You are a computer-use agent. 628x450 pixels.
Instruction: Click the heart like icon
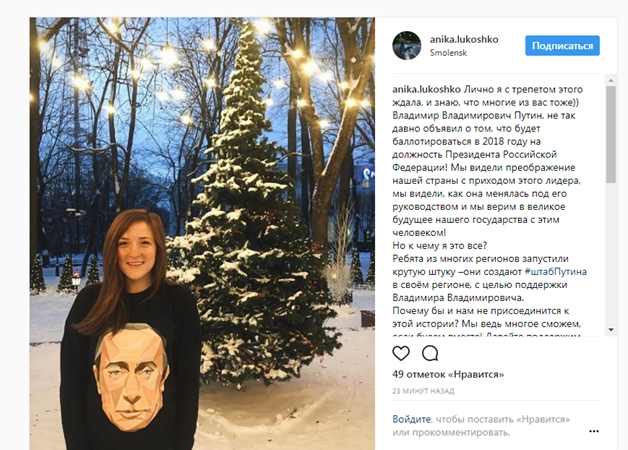401,353
